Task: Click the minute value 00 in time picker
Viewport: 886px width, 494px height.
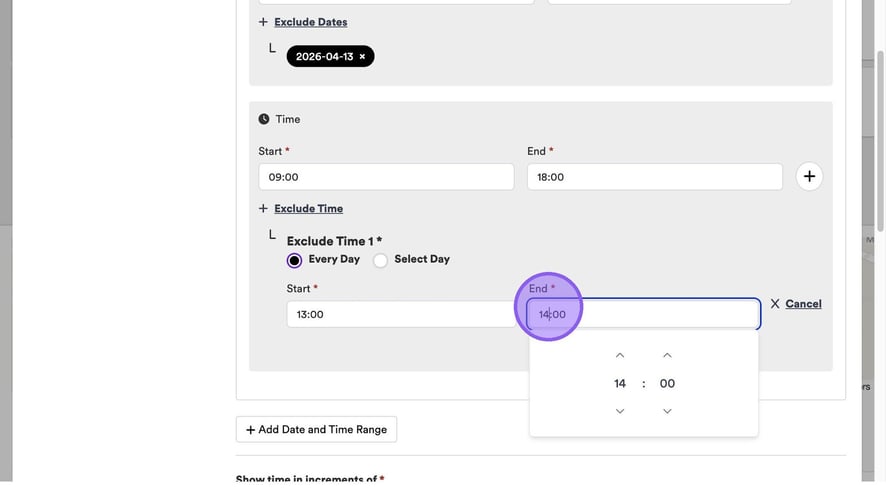Action: click(667, 384)
